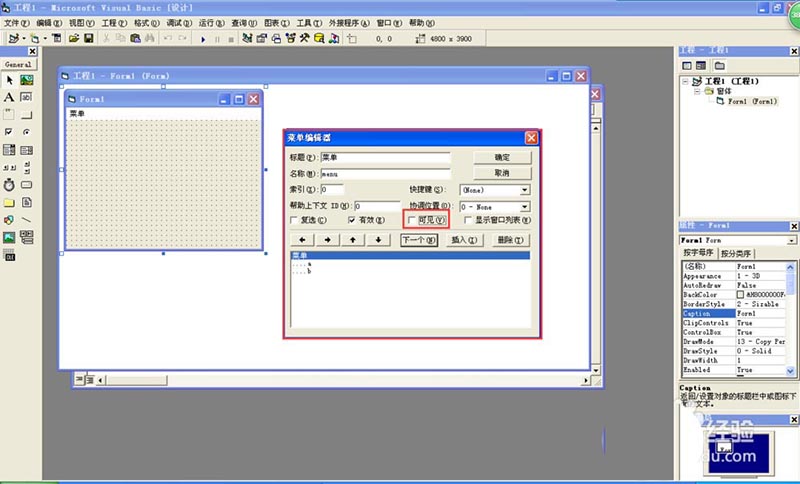The width and height of the screenshot is (800, 484).
Task: Click the right arrow indent button
Action: point(328,240)
